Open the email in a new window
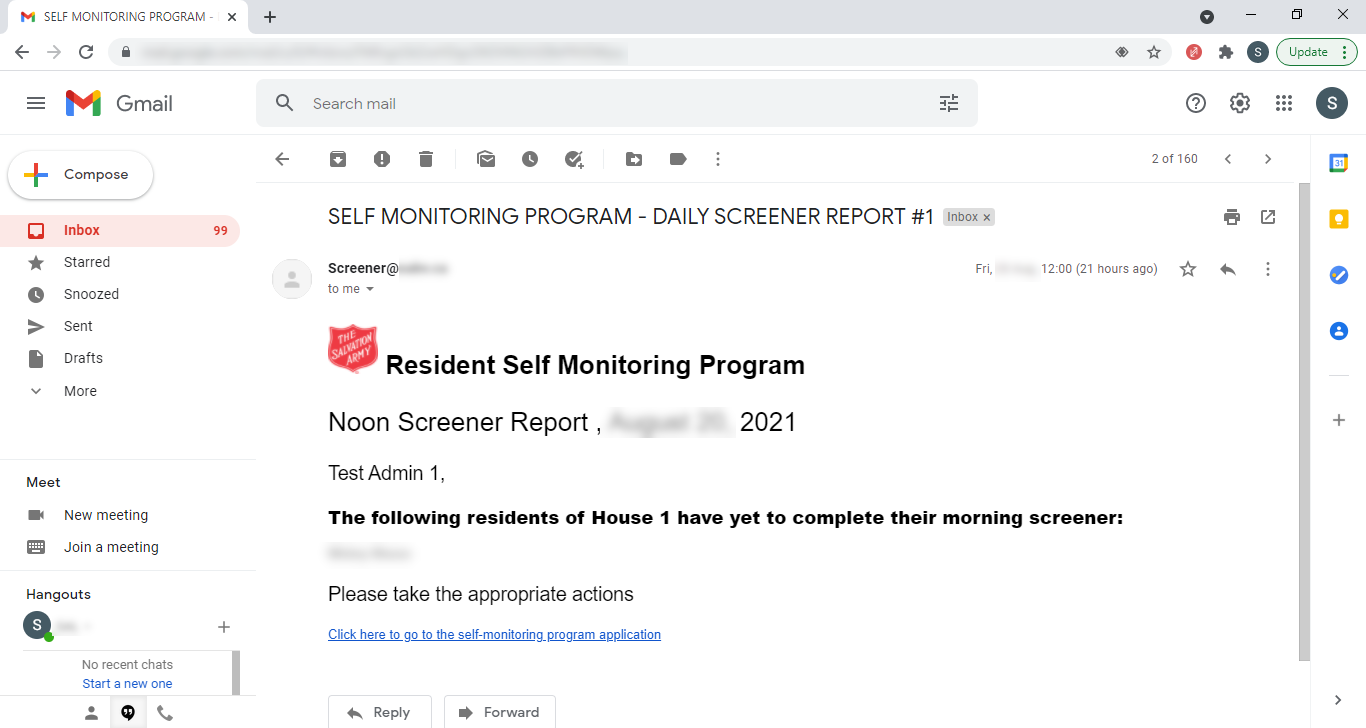The image size is (1366, 728). click(1268, 217)
